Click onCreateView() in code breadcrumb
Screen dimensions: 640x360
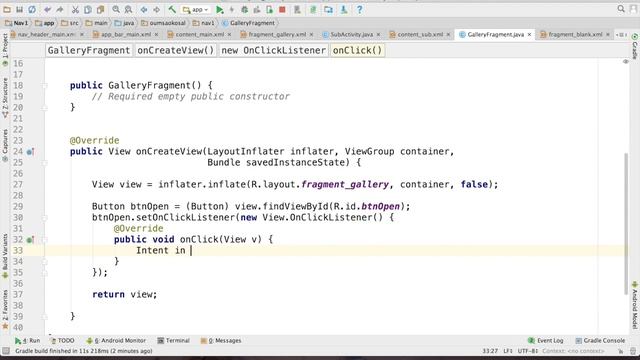[176, 50]
